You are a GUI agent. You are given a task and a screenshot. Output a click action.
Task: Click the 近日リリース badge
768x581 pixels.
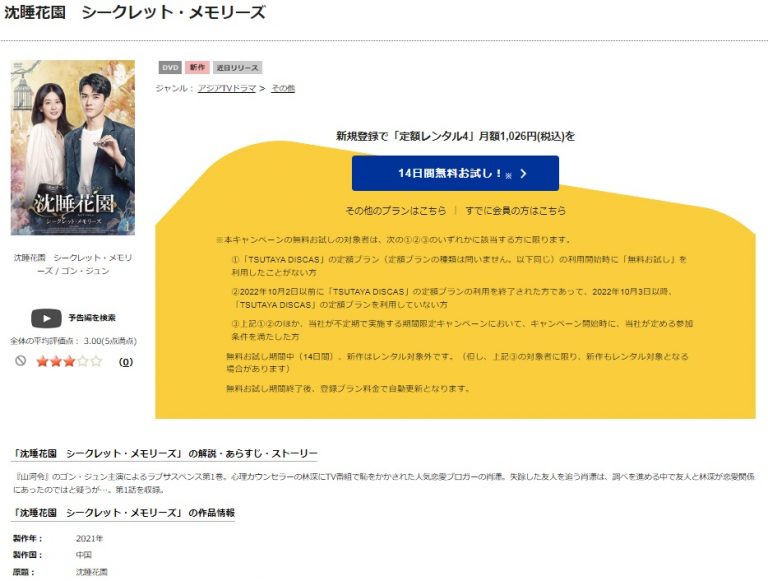238,68
